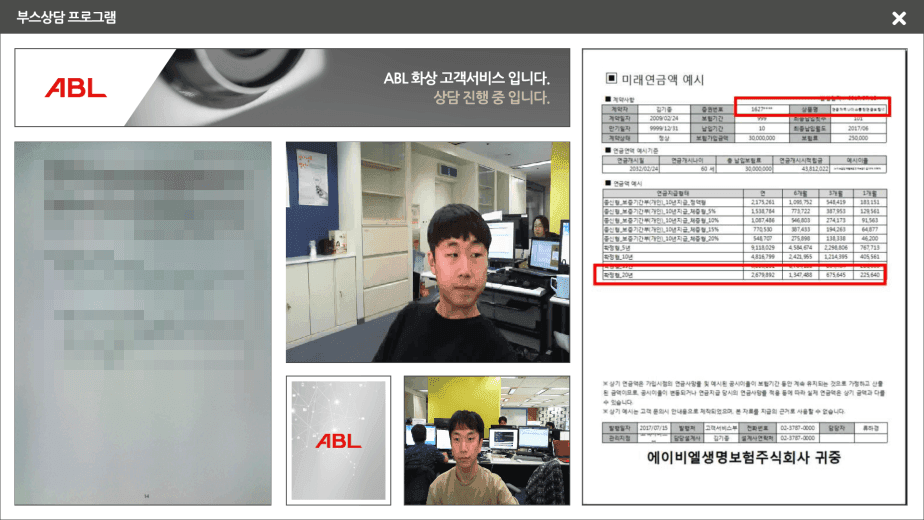Select the small customer video thumbnail
The width and height of the screenshot is (924, 520).
[487, 440]
